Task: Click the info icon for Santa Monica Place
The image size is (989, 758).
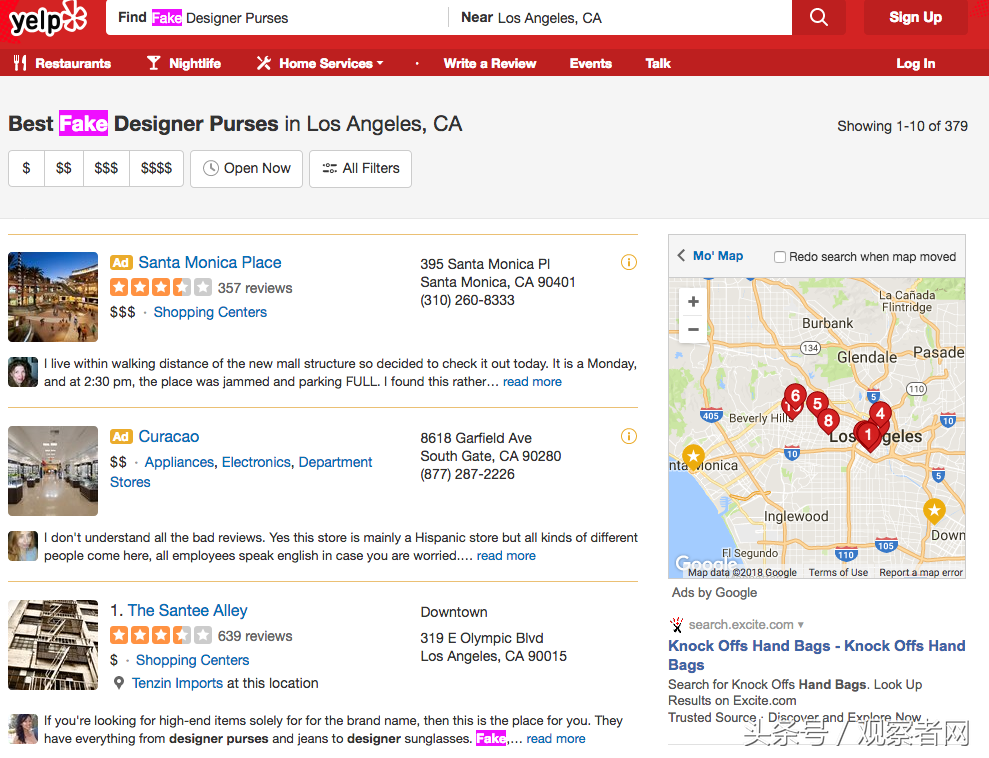Action: coord(629,262)
